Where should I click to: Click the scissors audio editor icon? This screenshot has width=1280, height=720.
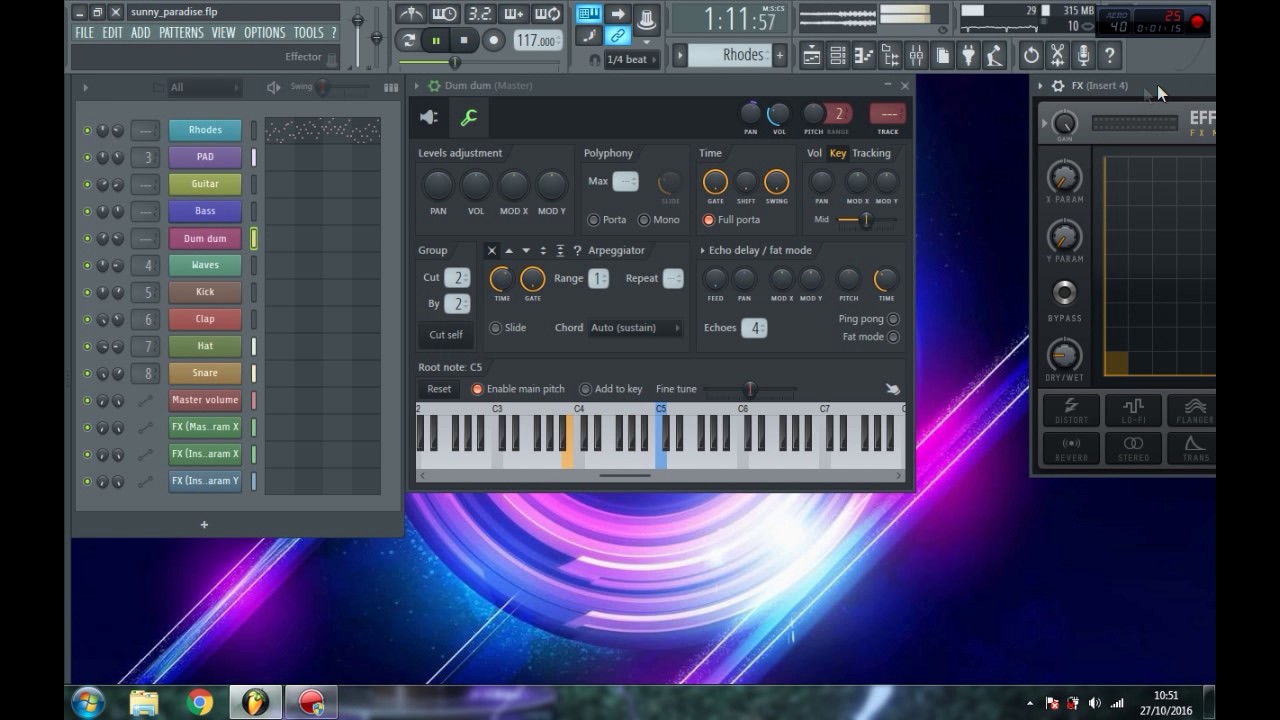[1057, 56]
